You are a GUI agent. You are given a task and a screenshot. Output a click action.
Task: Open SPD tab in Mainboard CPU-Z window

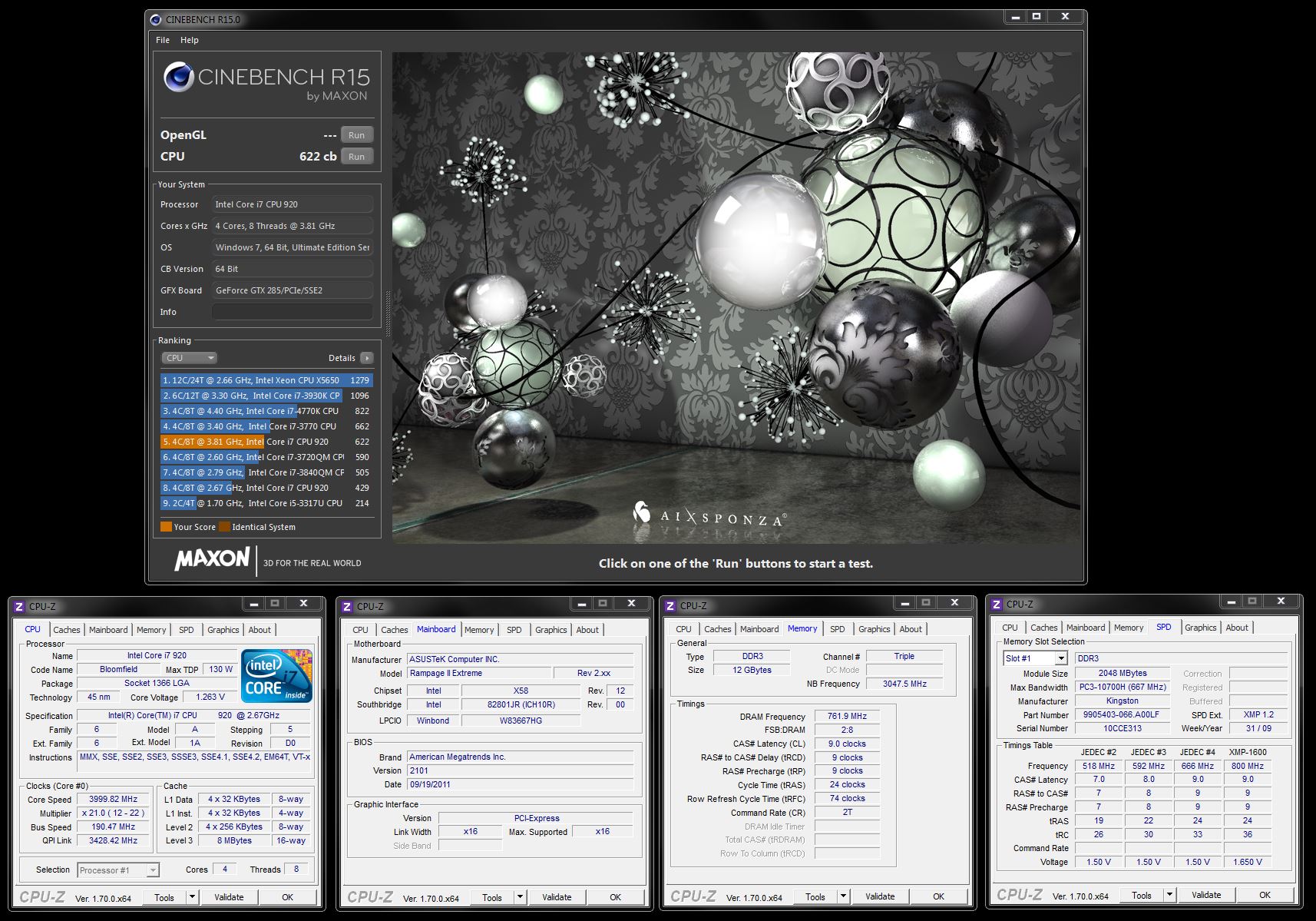(514, 630)
